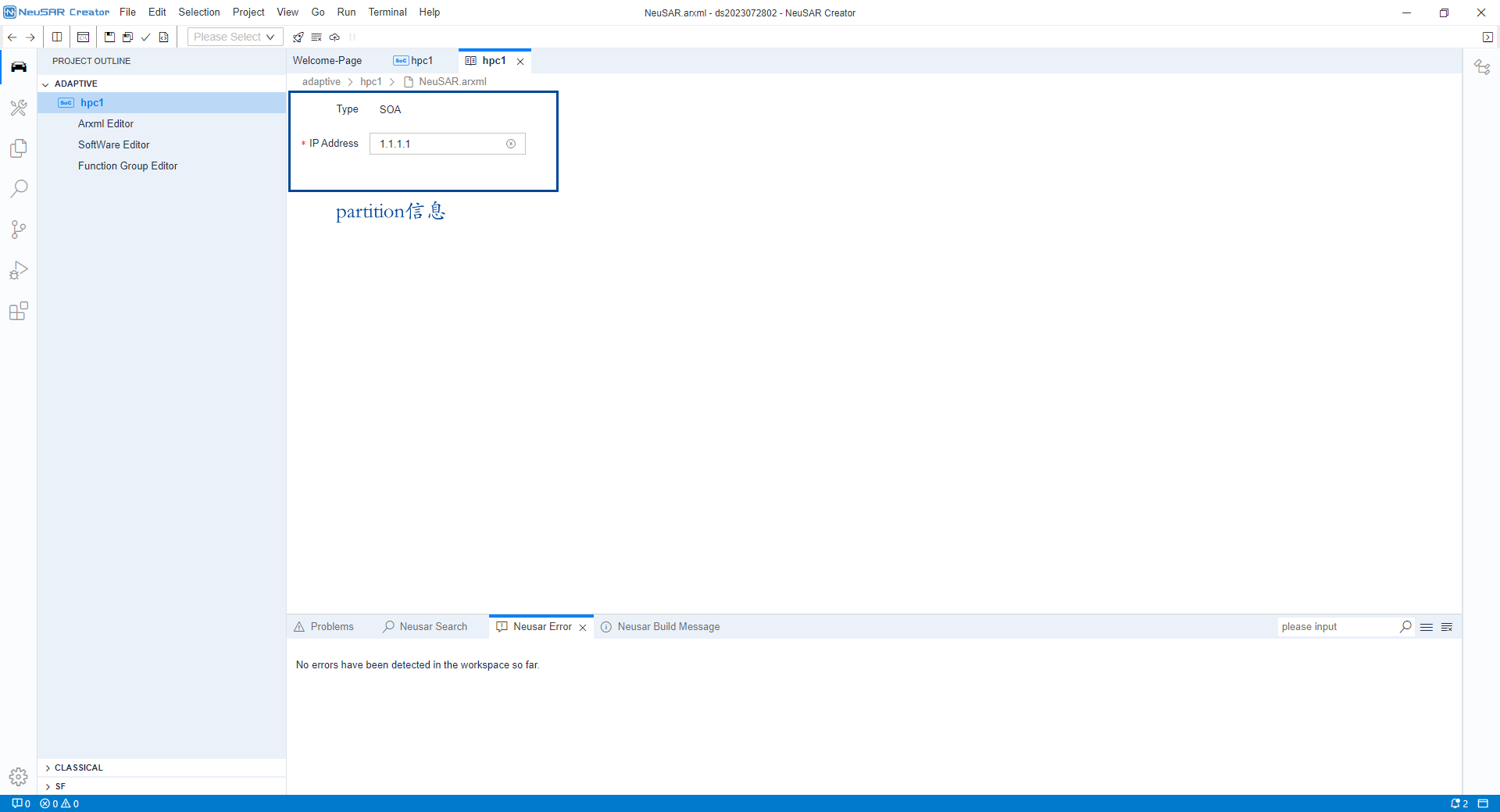Click the save file toolbar icon
The width and height of the screenshot is (1500, 812).
click(109, 37)
